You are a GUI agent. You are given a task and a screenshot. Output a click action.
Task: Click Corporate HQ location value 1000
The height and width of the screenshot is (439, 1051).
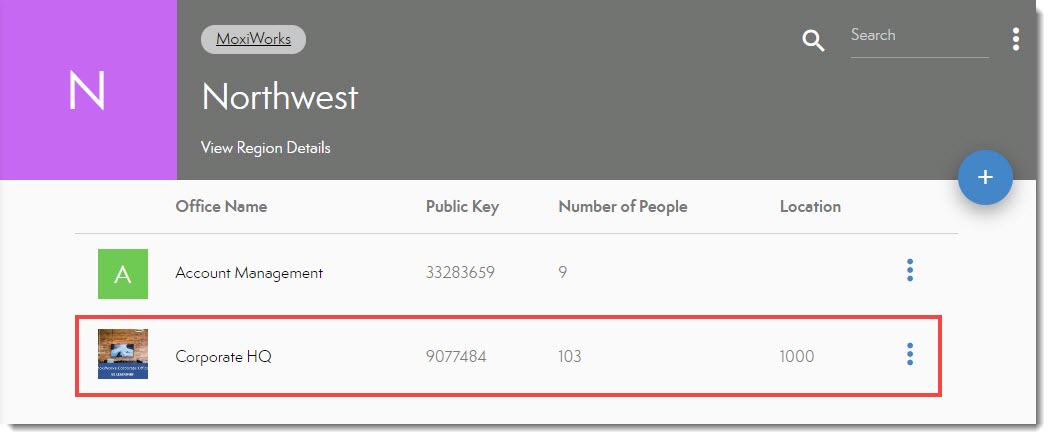tap(797, 356)
